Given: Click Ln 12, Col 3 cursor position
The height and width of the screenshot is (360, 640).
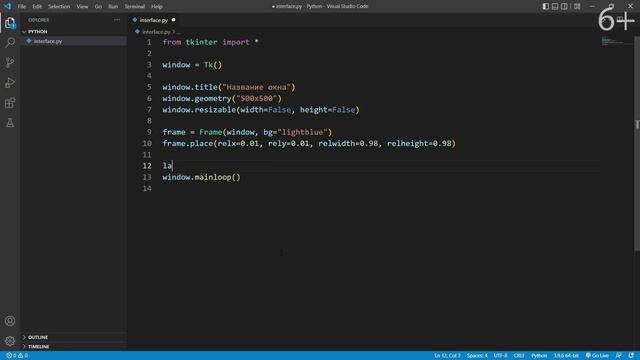Looking at the screenshot, I should [447, 356].
